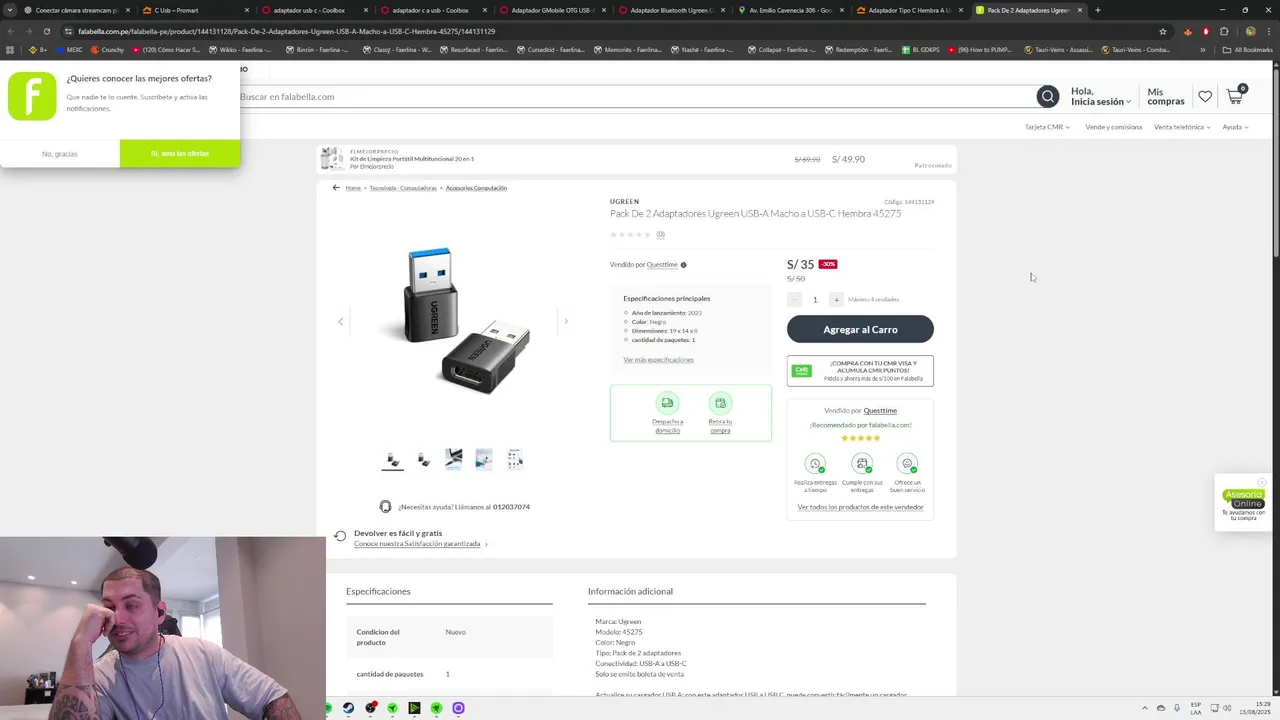Expand the Tarjeta CMR menu
Screen dimensions: 1280x720
(1047, 127)
